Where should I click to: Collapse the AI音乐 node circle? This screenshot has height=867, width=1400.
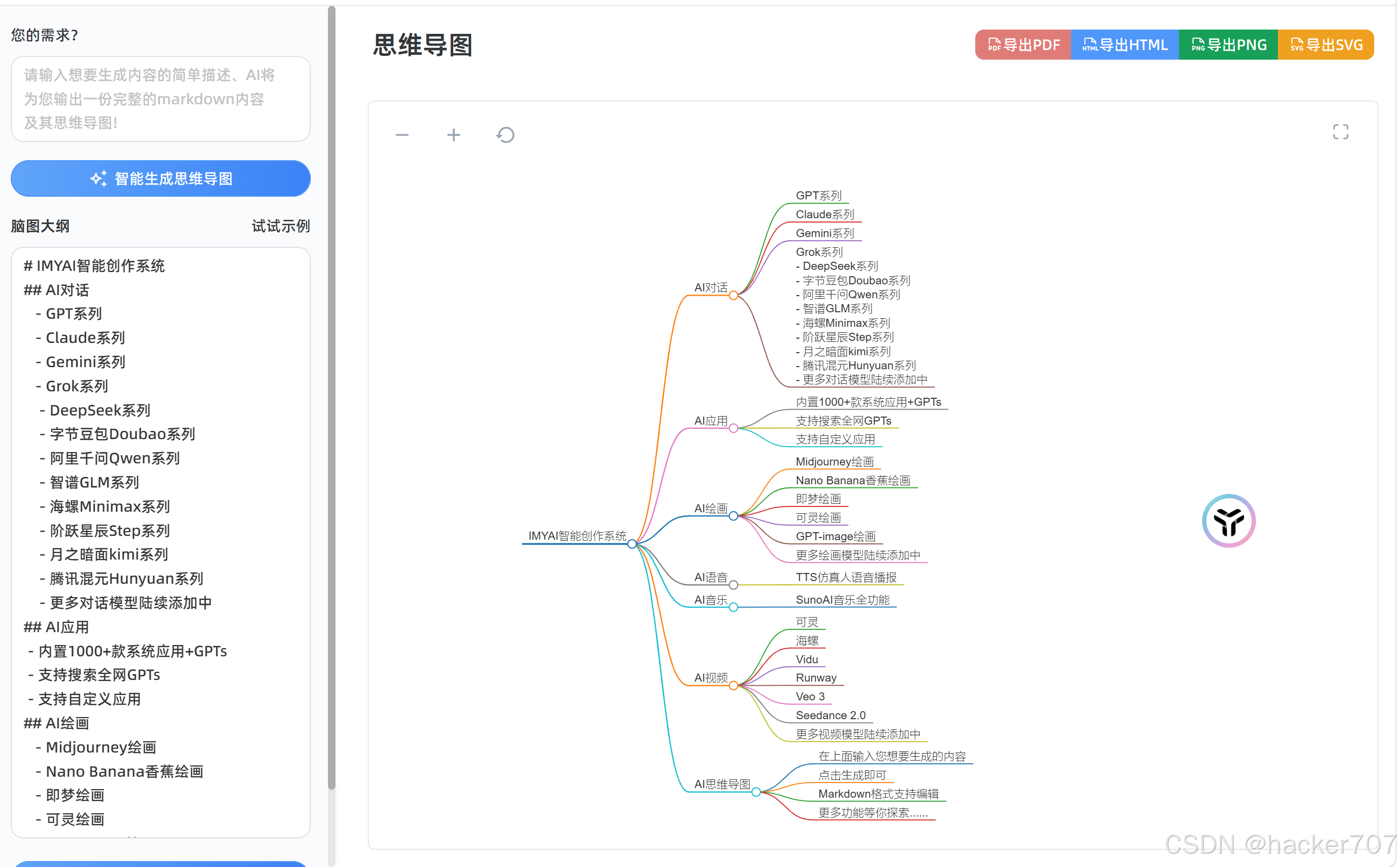733,607
